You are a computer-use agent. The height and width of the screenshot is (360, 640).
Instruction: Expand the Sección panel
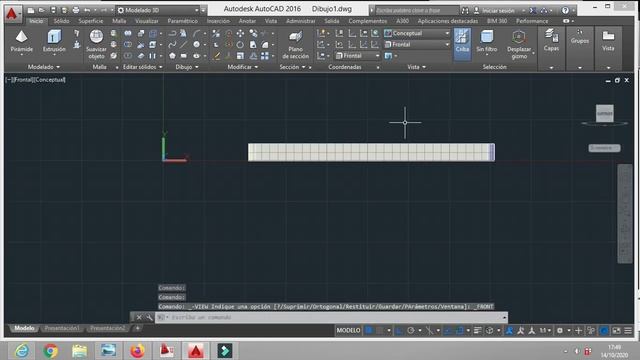coord(292,67)
